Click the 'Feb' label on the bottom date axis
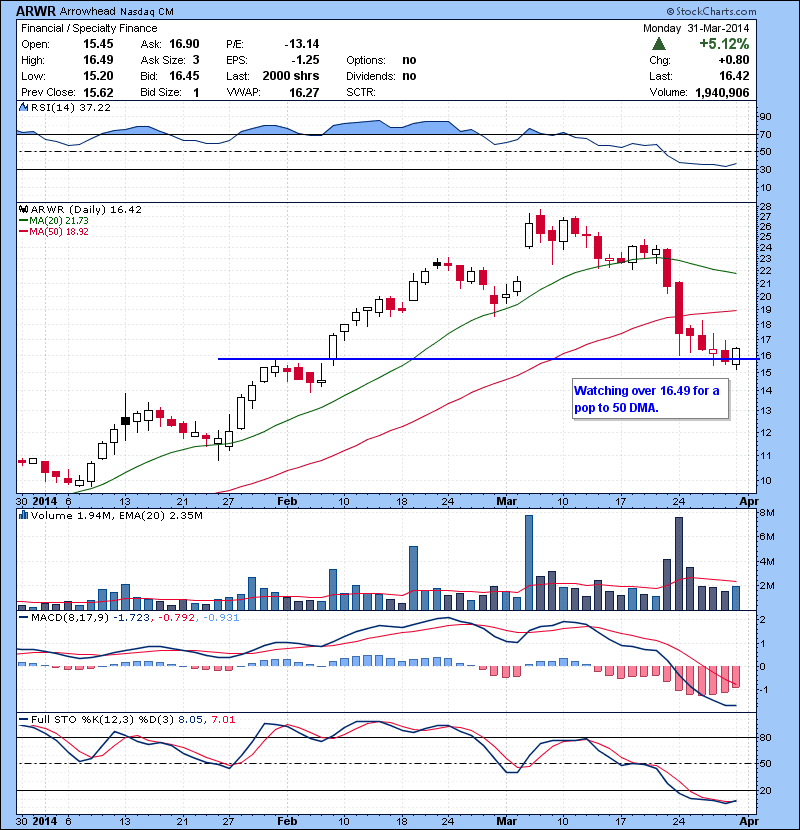The image size is (800, 830). 287,821
